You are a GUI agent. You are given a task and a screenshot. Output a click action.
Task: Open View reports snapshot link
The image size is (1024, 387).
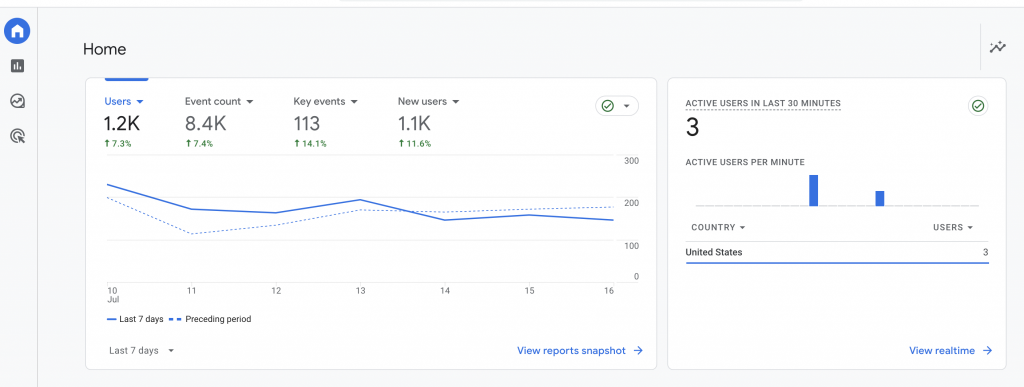580,350
